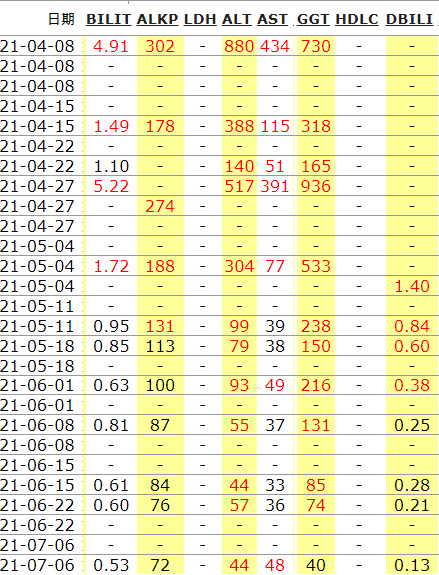This screenshot has width=439, height=575.
Task: Select GGT value 40
Action: [x=316, y=565]
